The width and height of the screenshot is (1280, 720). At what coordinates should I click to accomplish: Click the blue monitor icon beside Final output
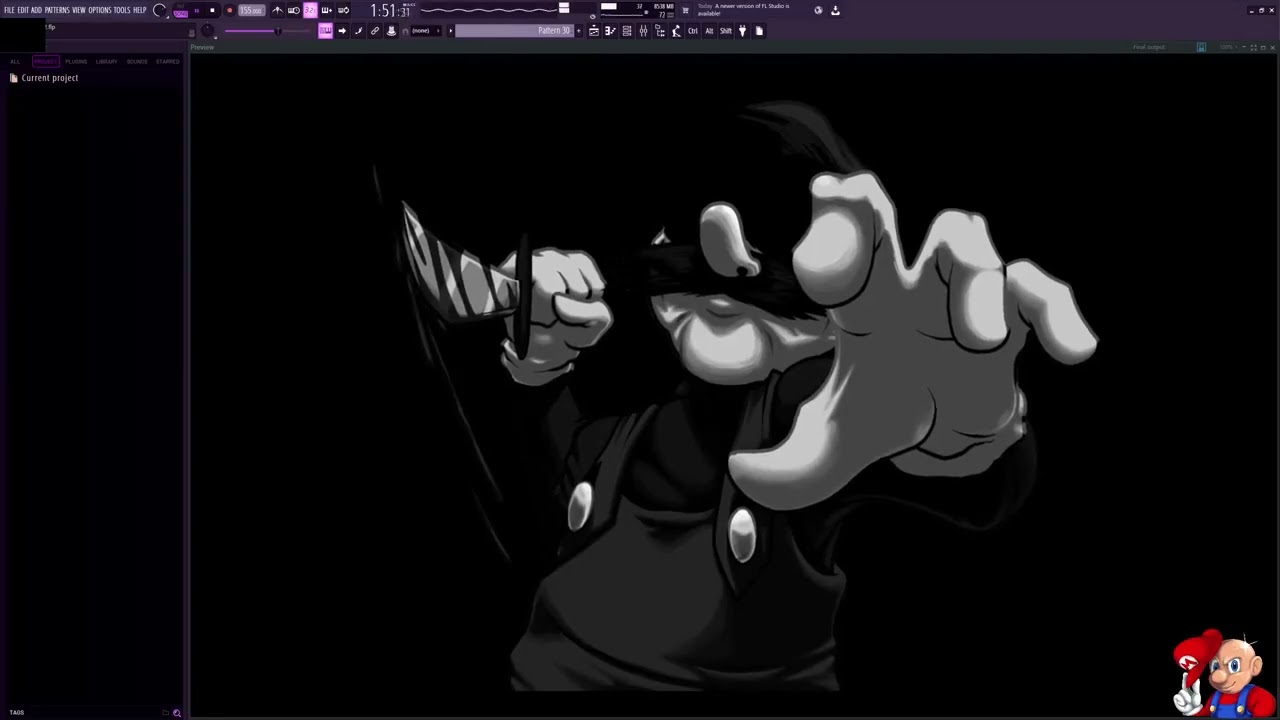pyautogui.click(x=1201, y=47)
